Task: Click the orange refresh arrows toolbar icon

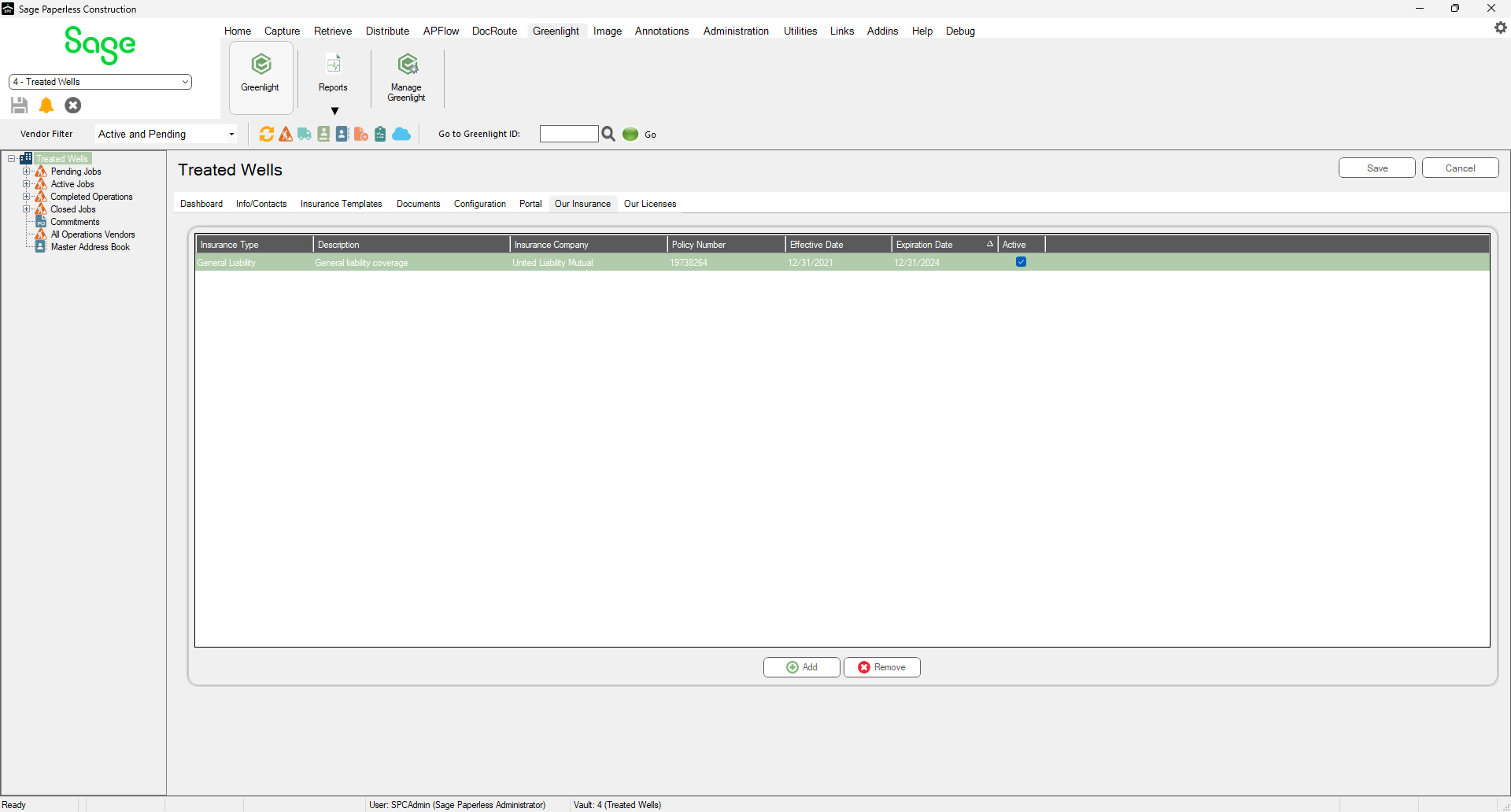Action: coord(267,135)
